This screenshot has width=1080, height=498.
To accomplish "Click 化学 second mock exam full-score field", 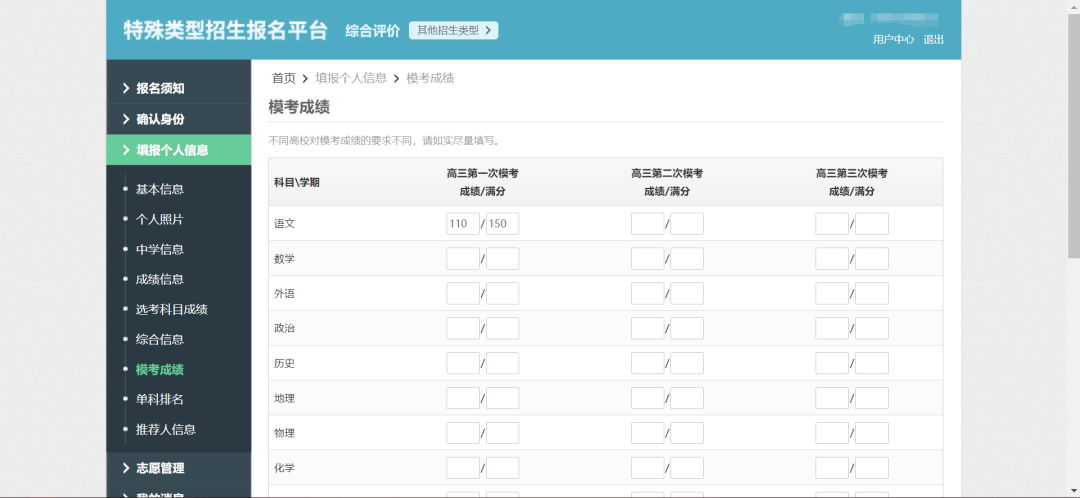I will [687, 468].
